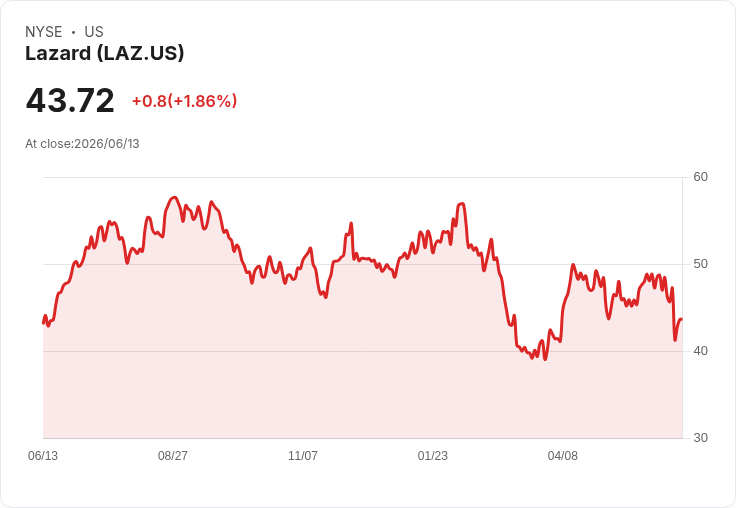Select the NYSE exchange label
Image resolution: width=736 pixels, height=508 pixels.
point(44,32)
